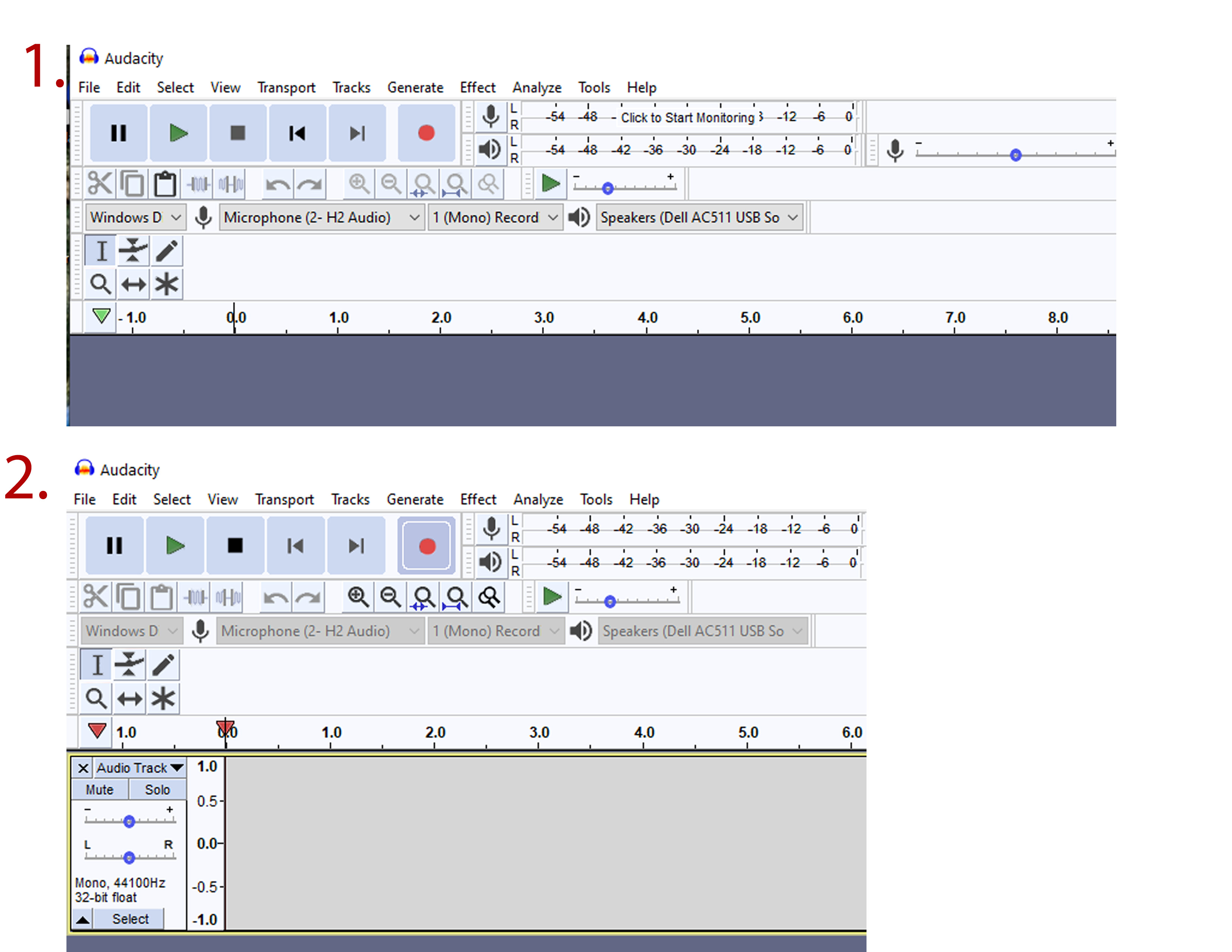Select the Draw pencil tool in first window
The width and height of the screenshot is (1232, 952).
click(167, 251)
